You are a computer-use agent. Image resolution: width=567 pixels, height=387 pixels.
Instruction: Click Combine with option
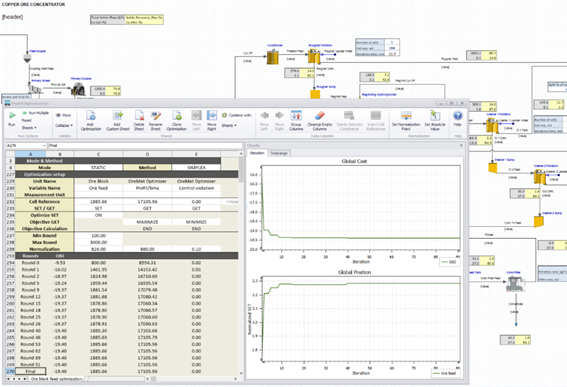point(236,115)
